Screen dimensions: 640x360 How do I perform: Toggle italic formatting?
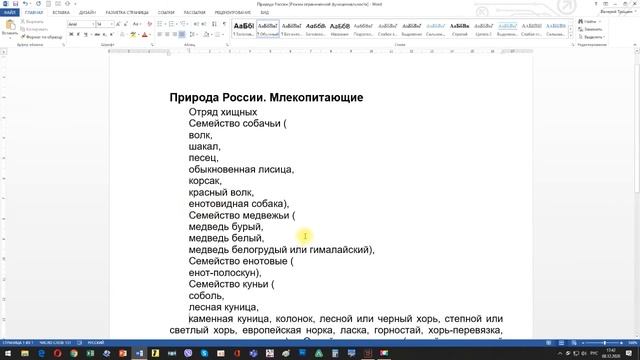(x=78, y=35)
